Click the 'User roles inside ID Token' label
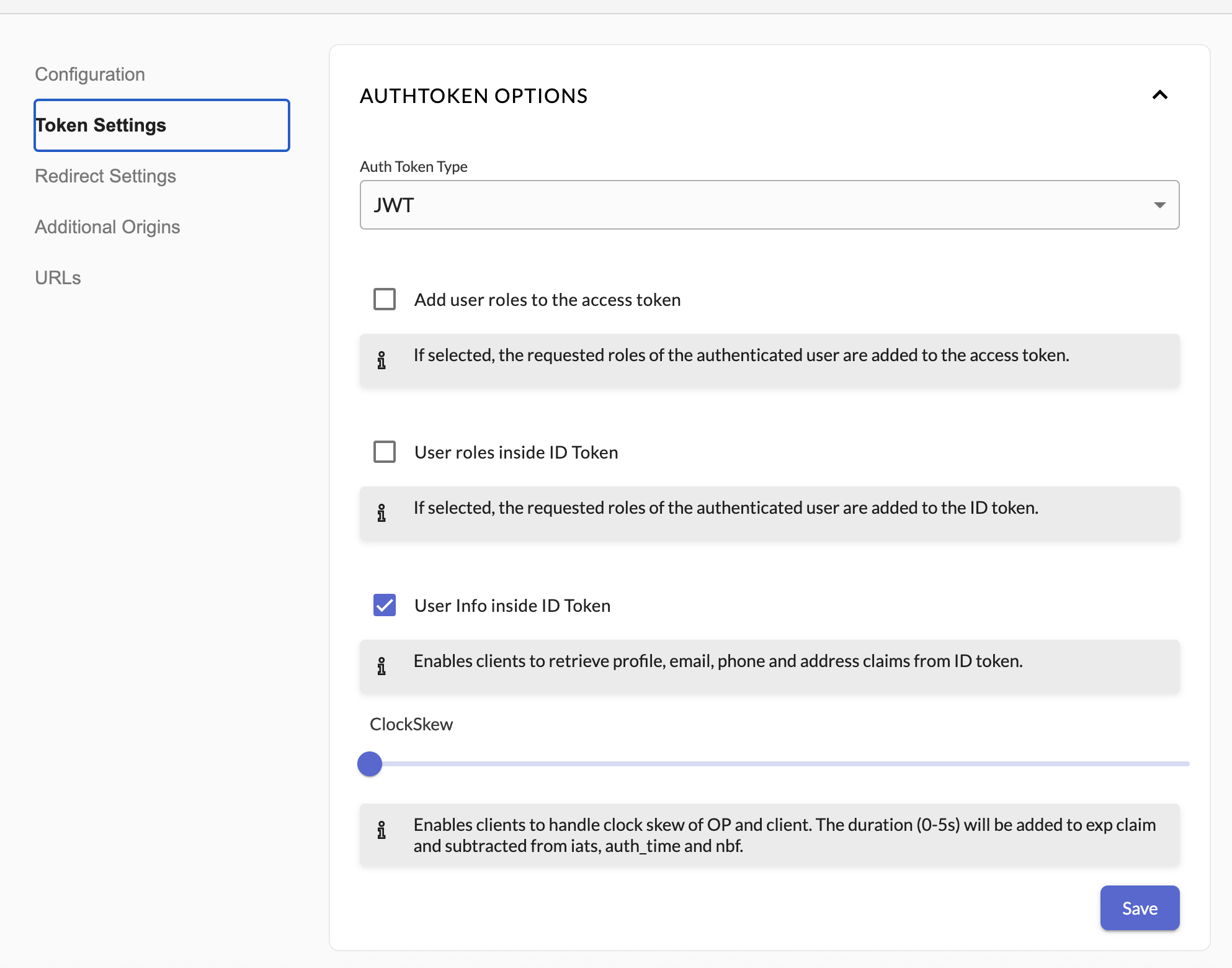 516,452
